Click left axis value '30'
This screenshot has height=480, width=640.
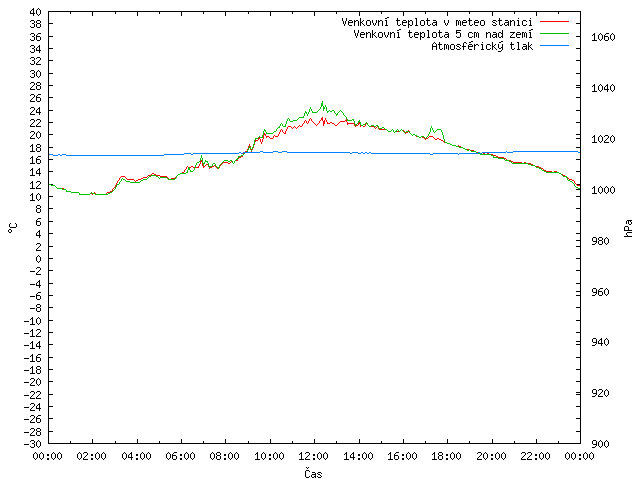coord(36,74)
